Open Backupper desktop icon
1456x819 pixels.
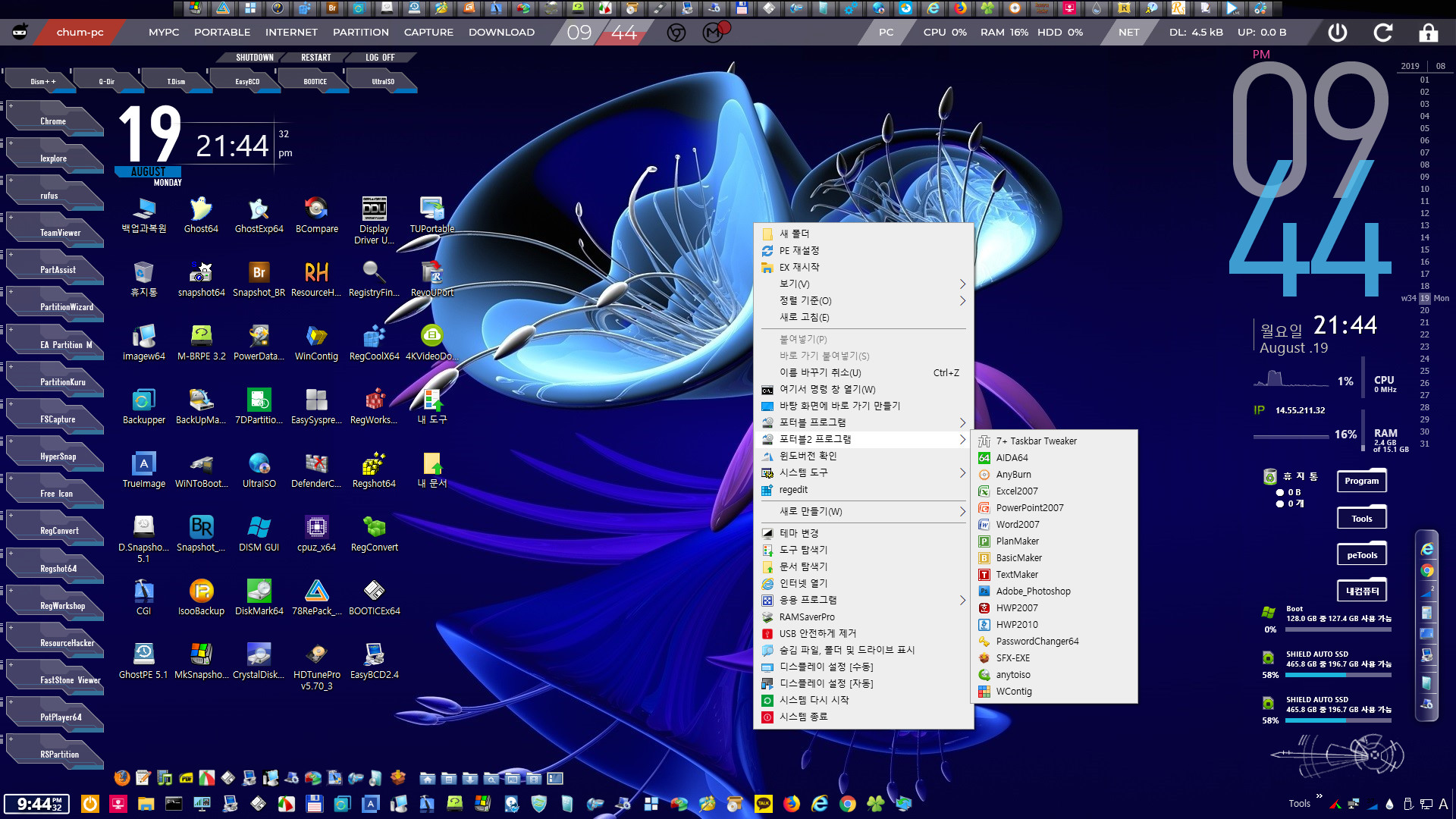143,406
